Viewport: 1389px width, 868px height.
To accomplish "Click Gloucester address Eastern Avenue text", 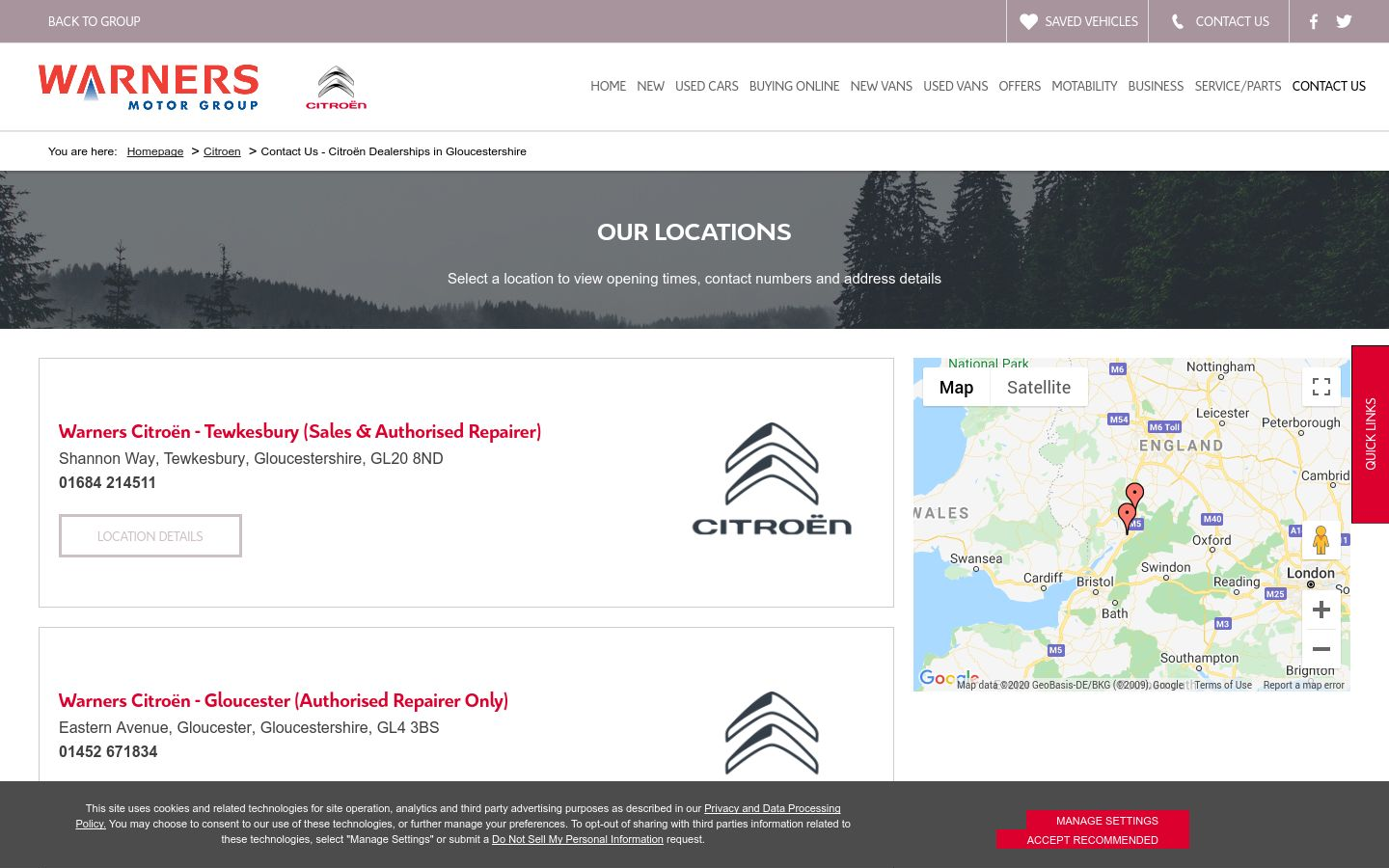I will click(249, 727).
